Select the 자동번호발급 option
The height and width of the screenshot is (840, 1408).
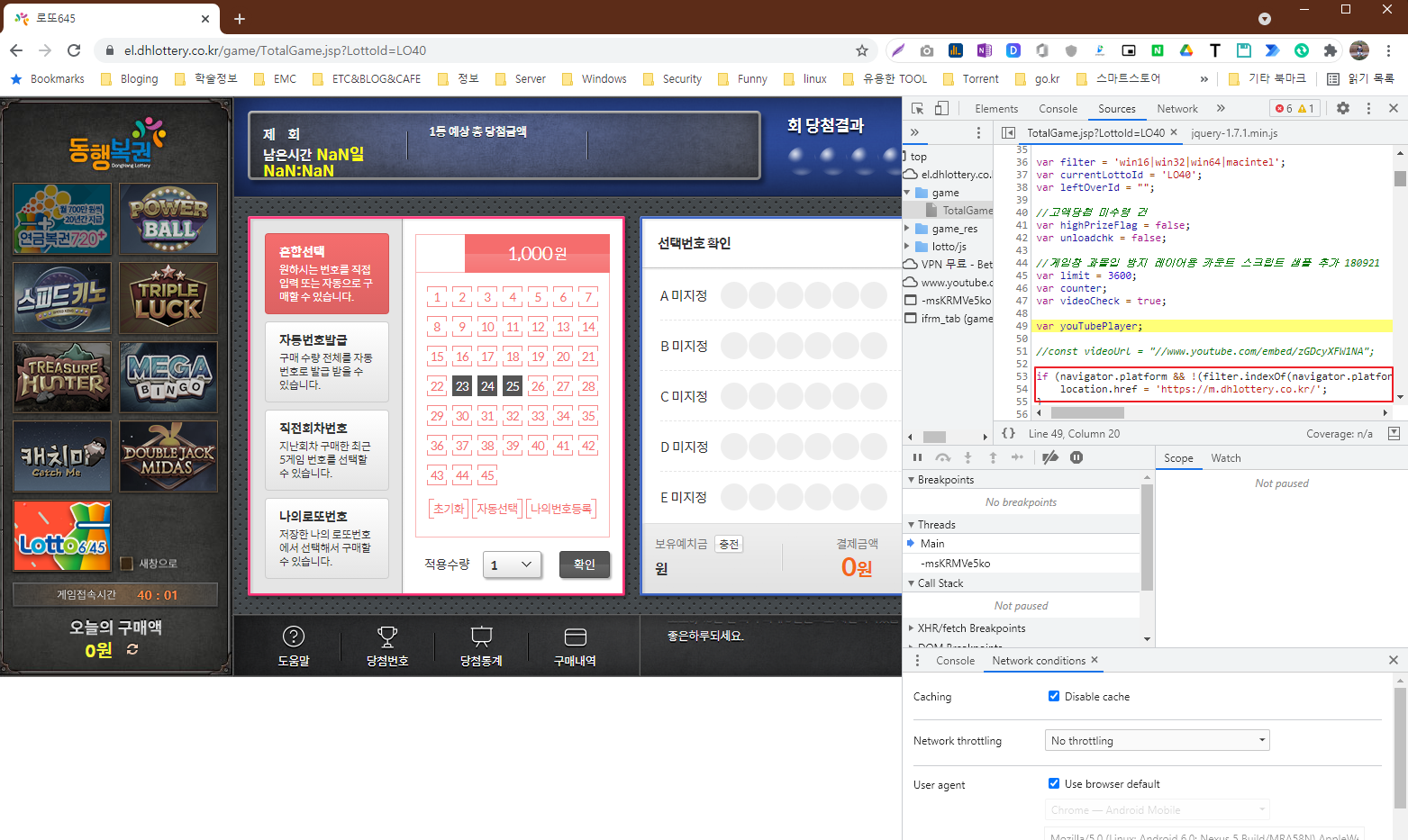click(x=327, y=362)
